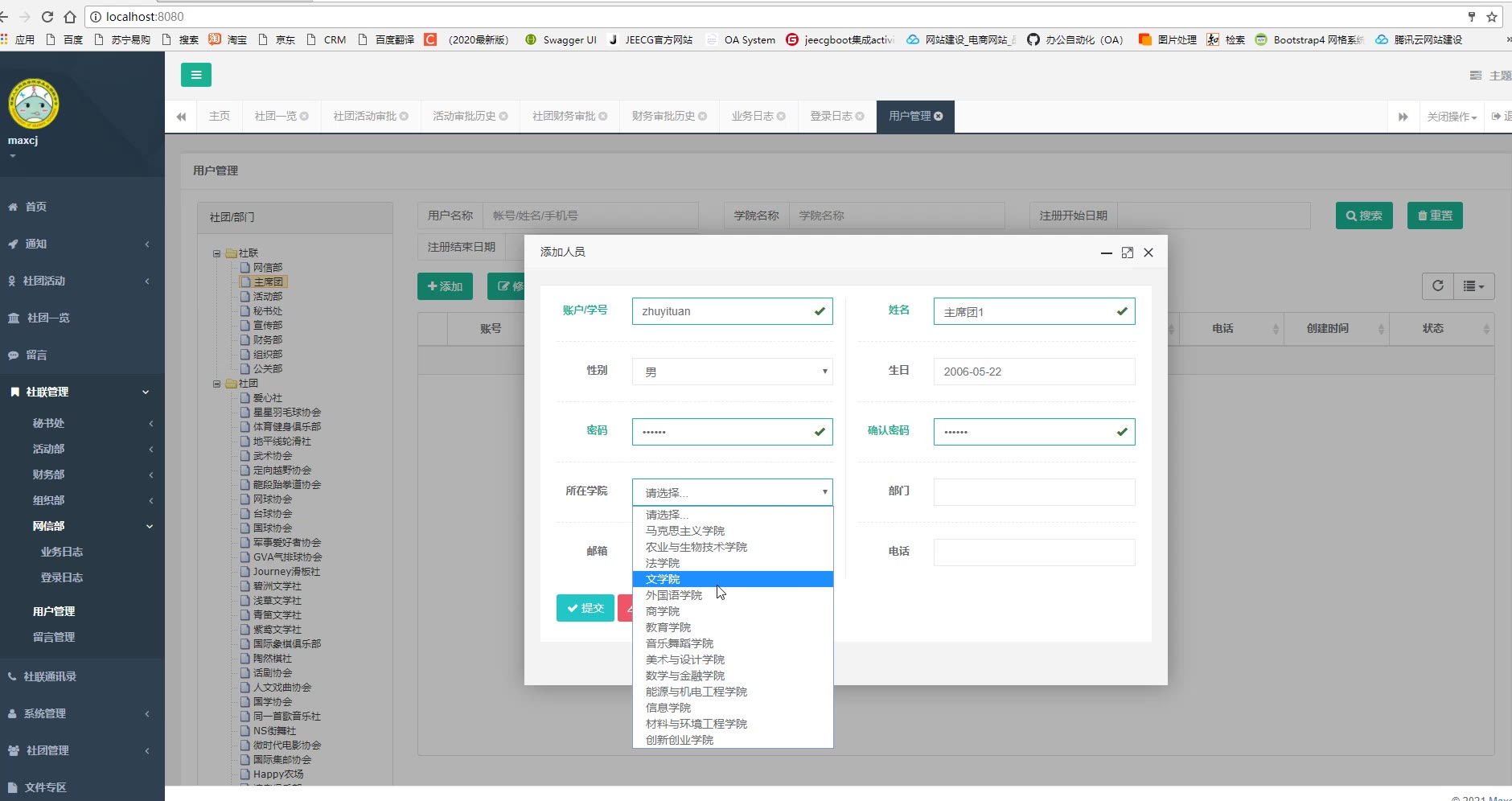Close the 登录日志 tab via its x icon
This screenshot has height=801, width=1512.
(x=860, y=117)
